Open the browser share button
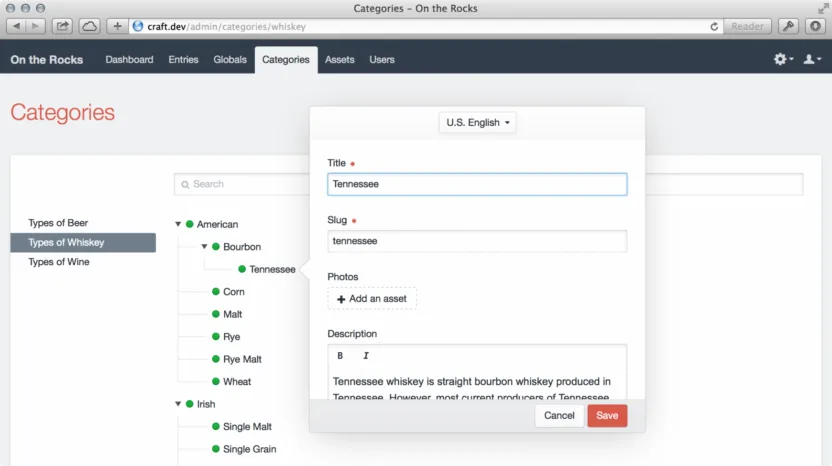 [62, 26]
